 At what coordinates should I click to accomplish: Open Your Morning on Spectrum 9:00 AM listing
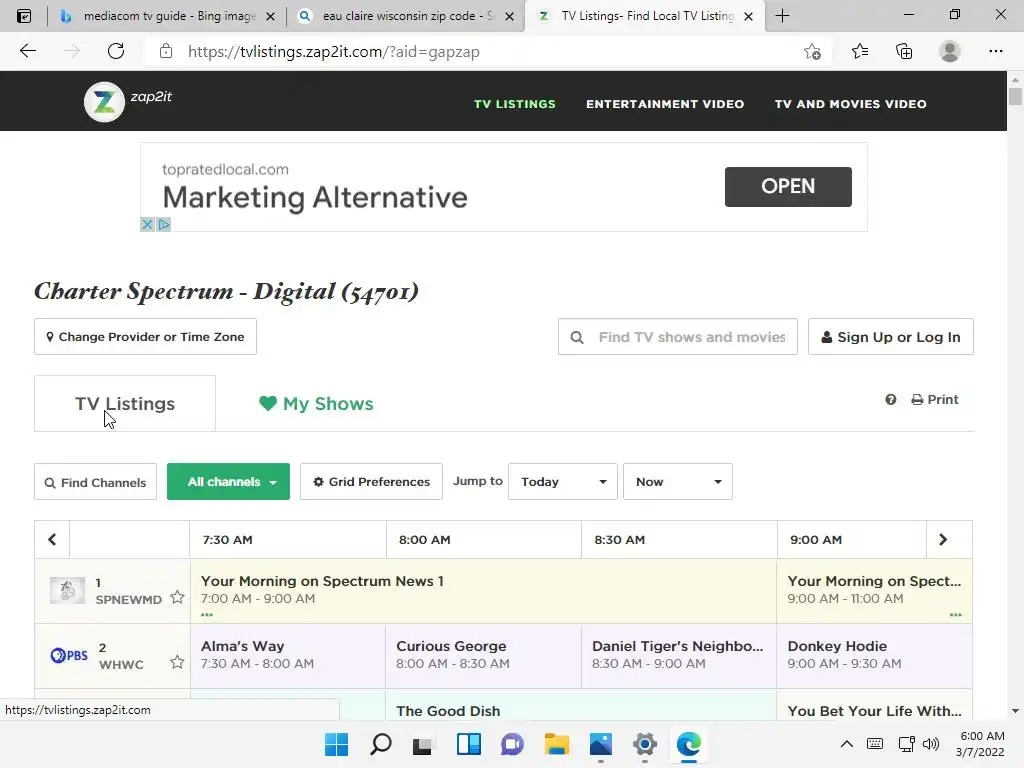pos(874,590)
